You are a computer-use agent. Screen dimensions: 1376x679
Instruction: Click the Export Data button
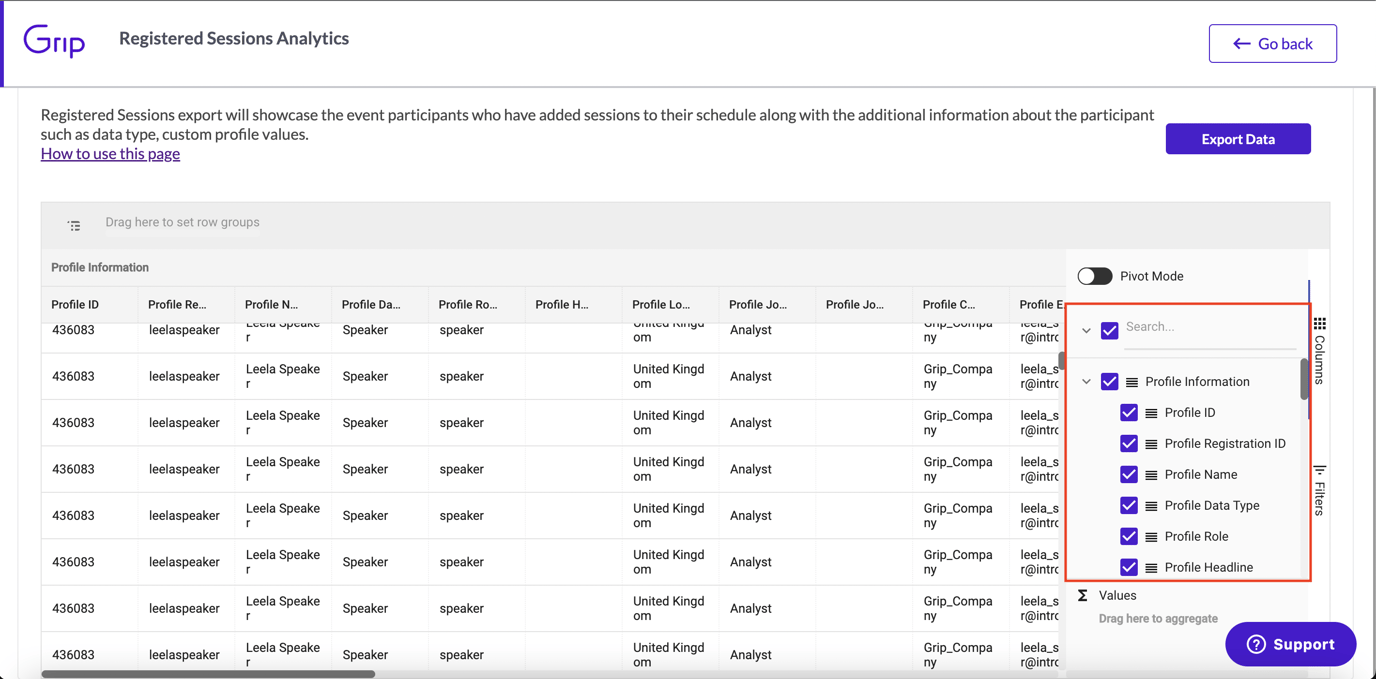1238,139
